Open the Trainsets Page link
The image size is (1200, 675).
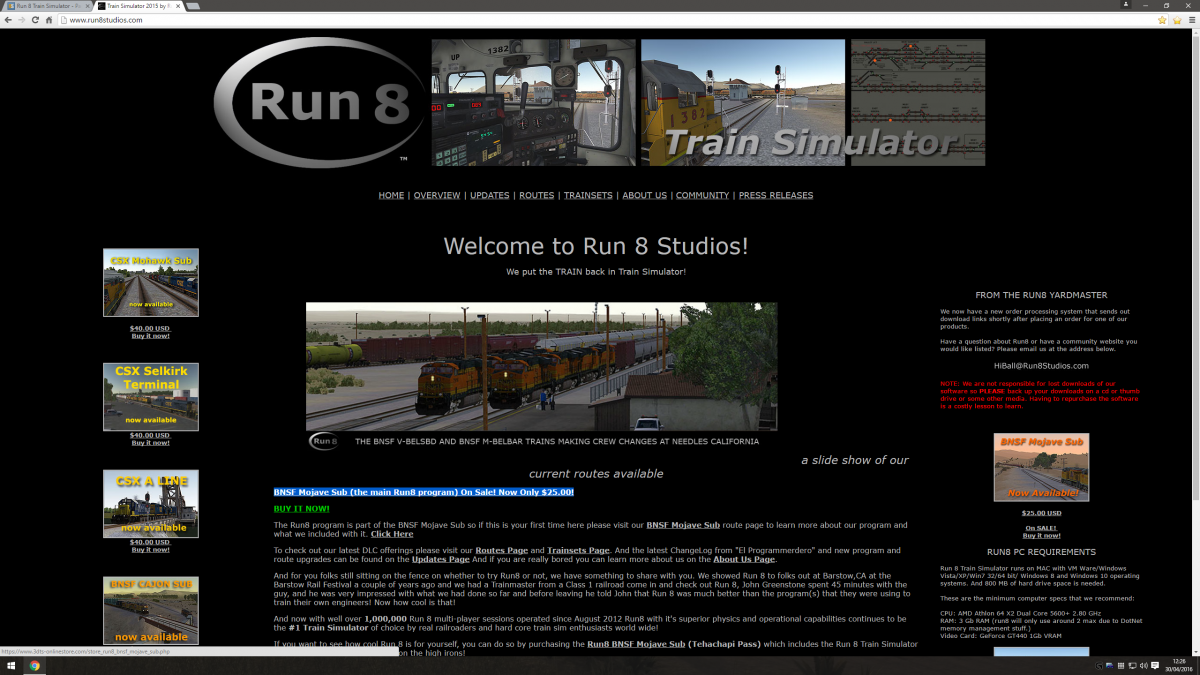tap(578, 551)
